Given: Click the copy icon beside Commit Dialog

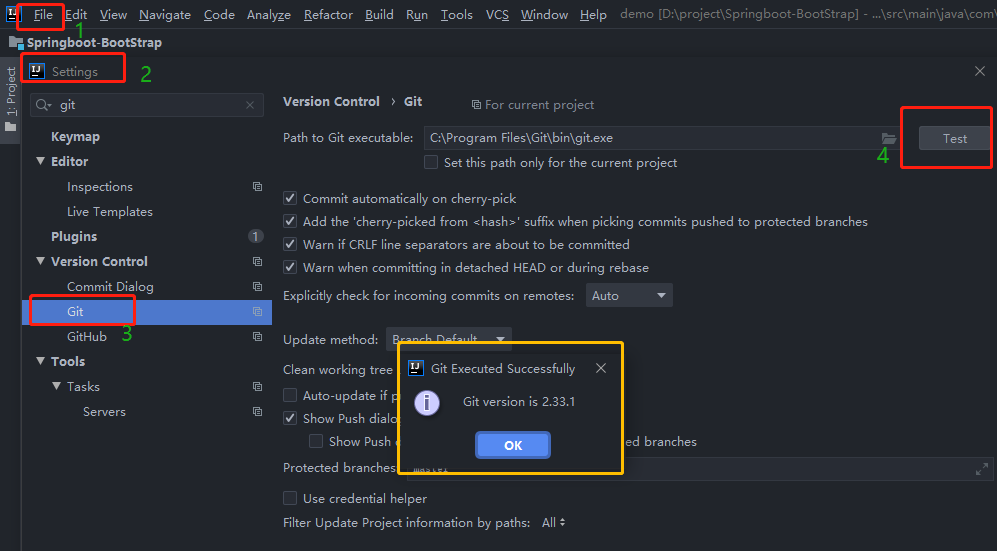Looking at the screenshot, I should click(x=257, y=287).
